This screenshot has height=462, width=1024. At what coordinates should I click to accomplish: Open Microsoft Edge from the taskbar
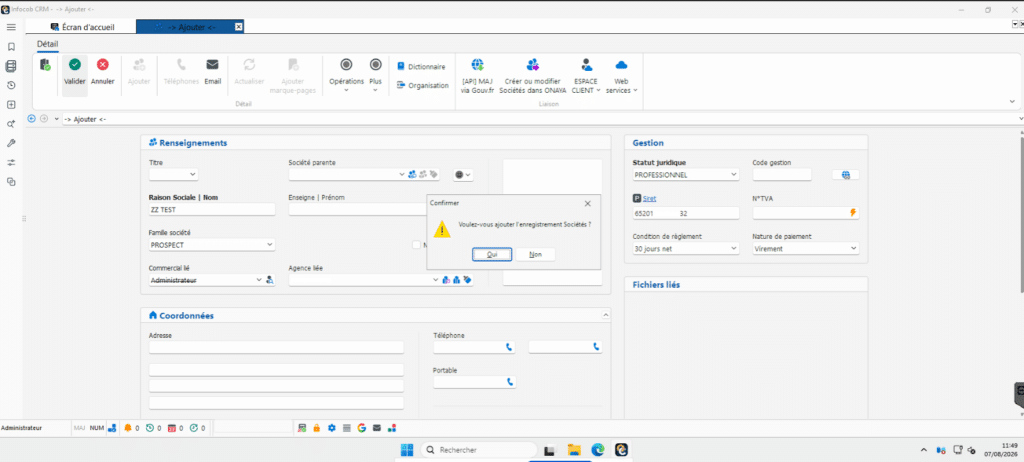(598, 450)
